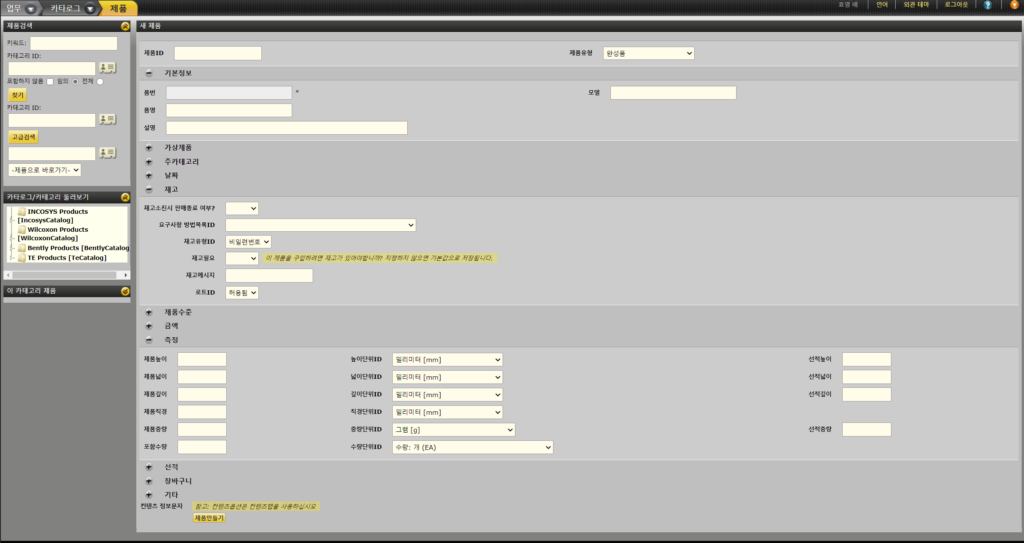The image size is (1024, 543).
Task: Click the 이 카테고리 제품 panel toggle icon
Action: 124,291
